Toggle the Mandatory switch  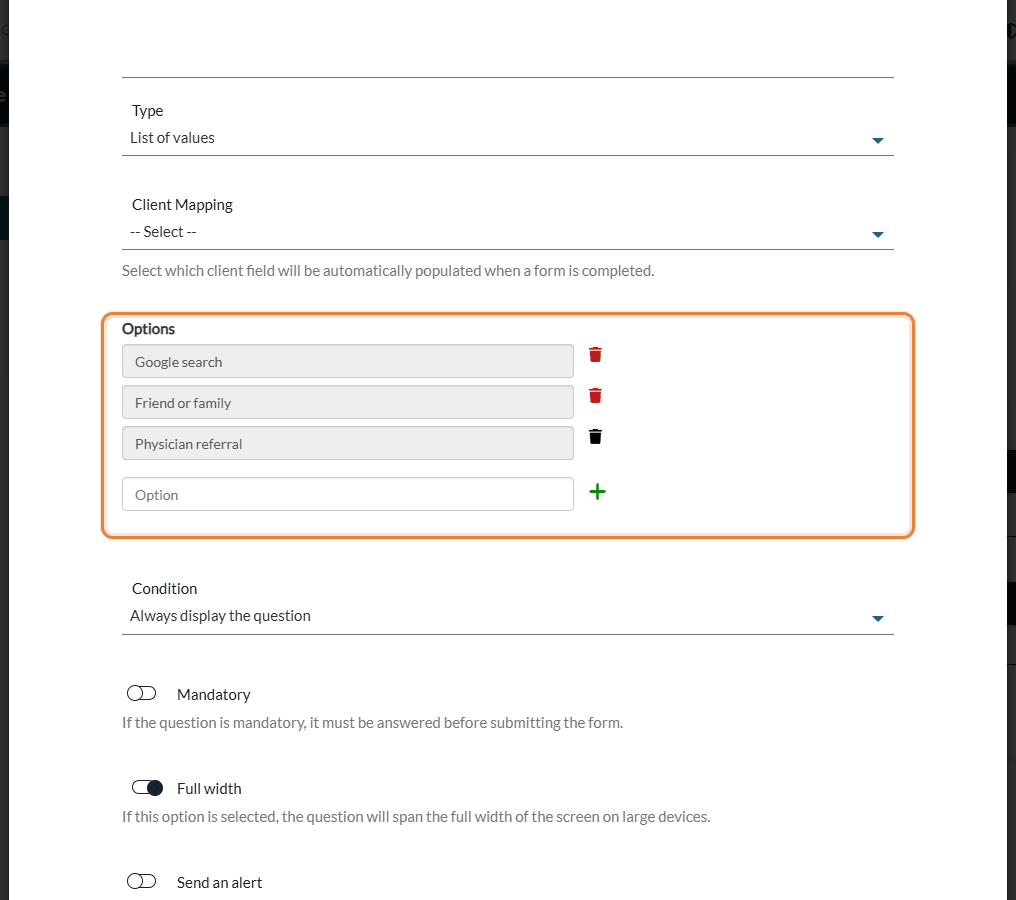point(141,693)
